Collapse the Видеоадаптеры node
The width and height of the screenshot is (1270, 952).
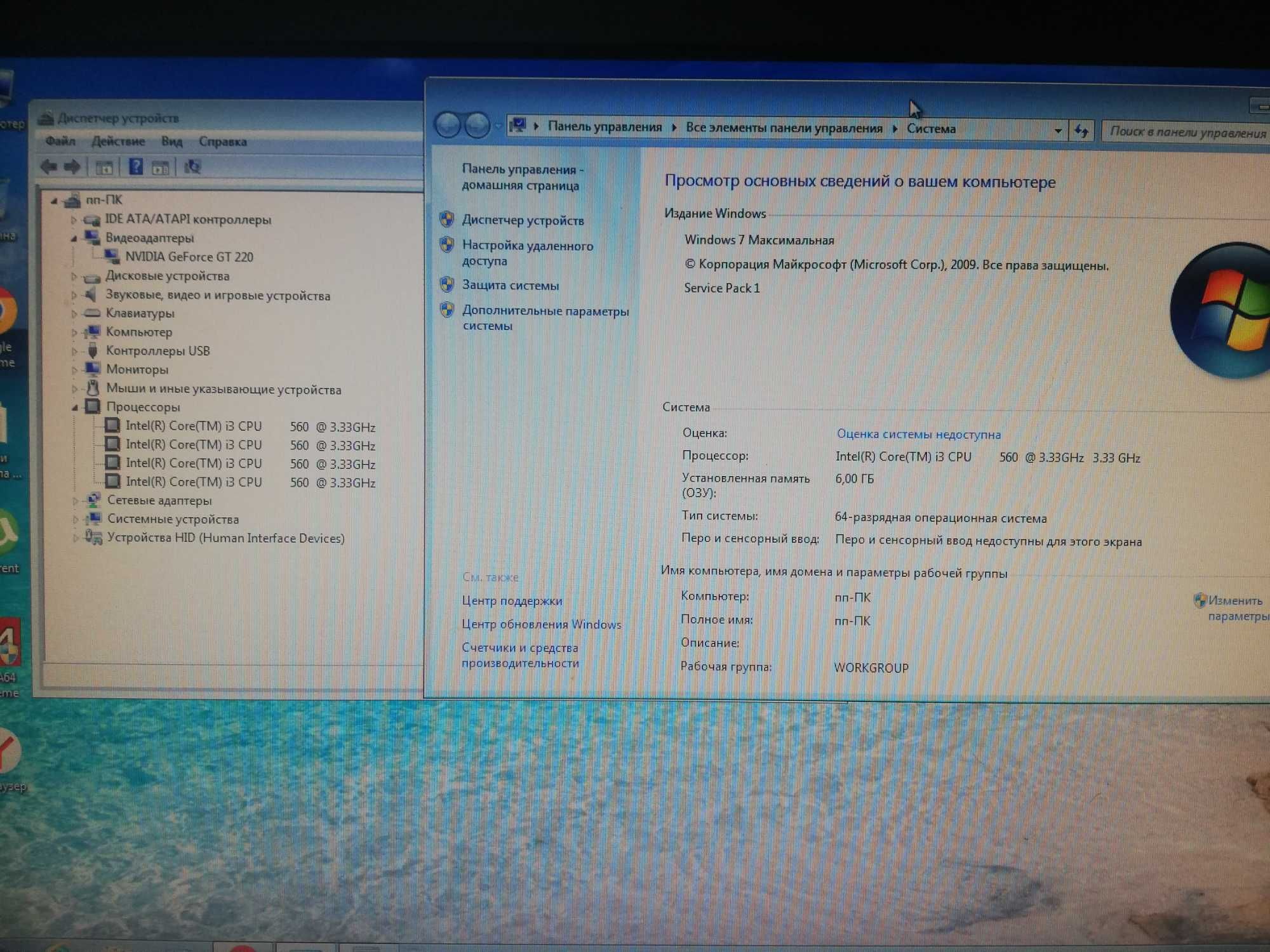click(74, 239)
